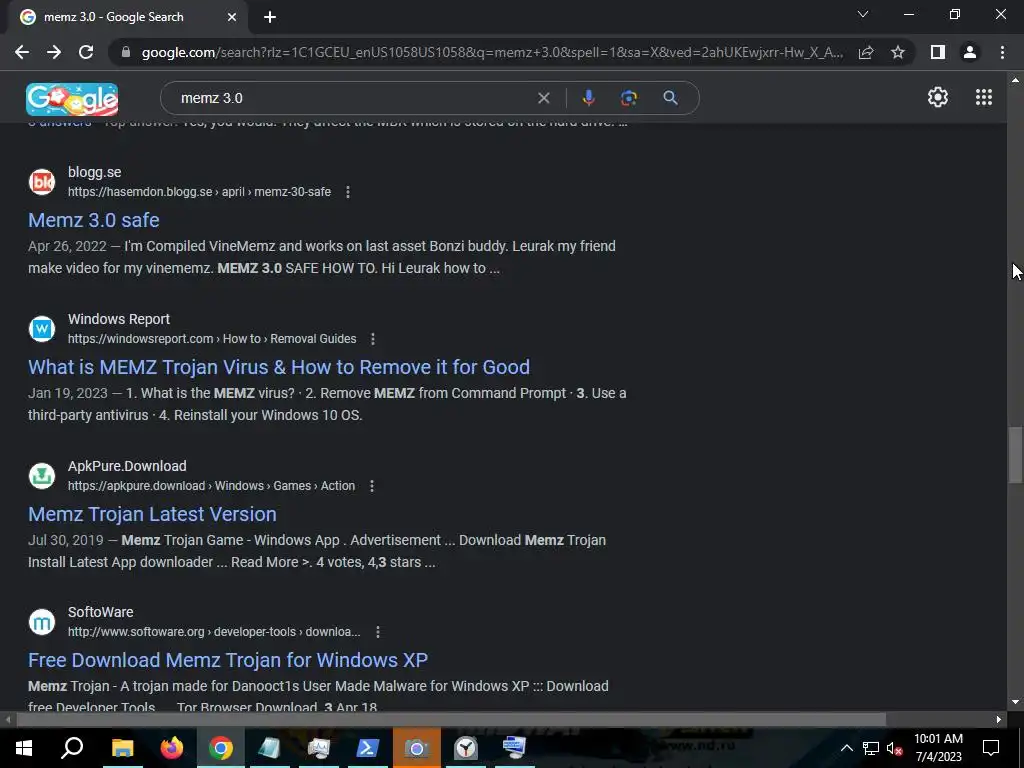Open the Chrome three-dot menu

(x=1002, y=52)
